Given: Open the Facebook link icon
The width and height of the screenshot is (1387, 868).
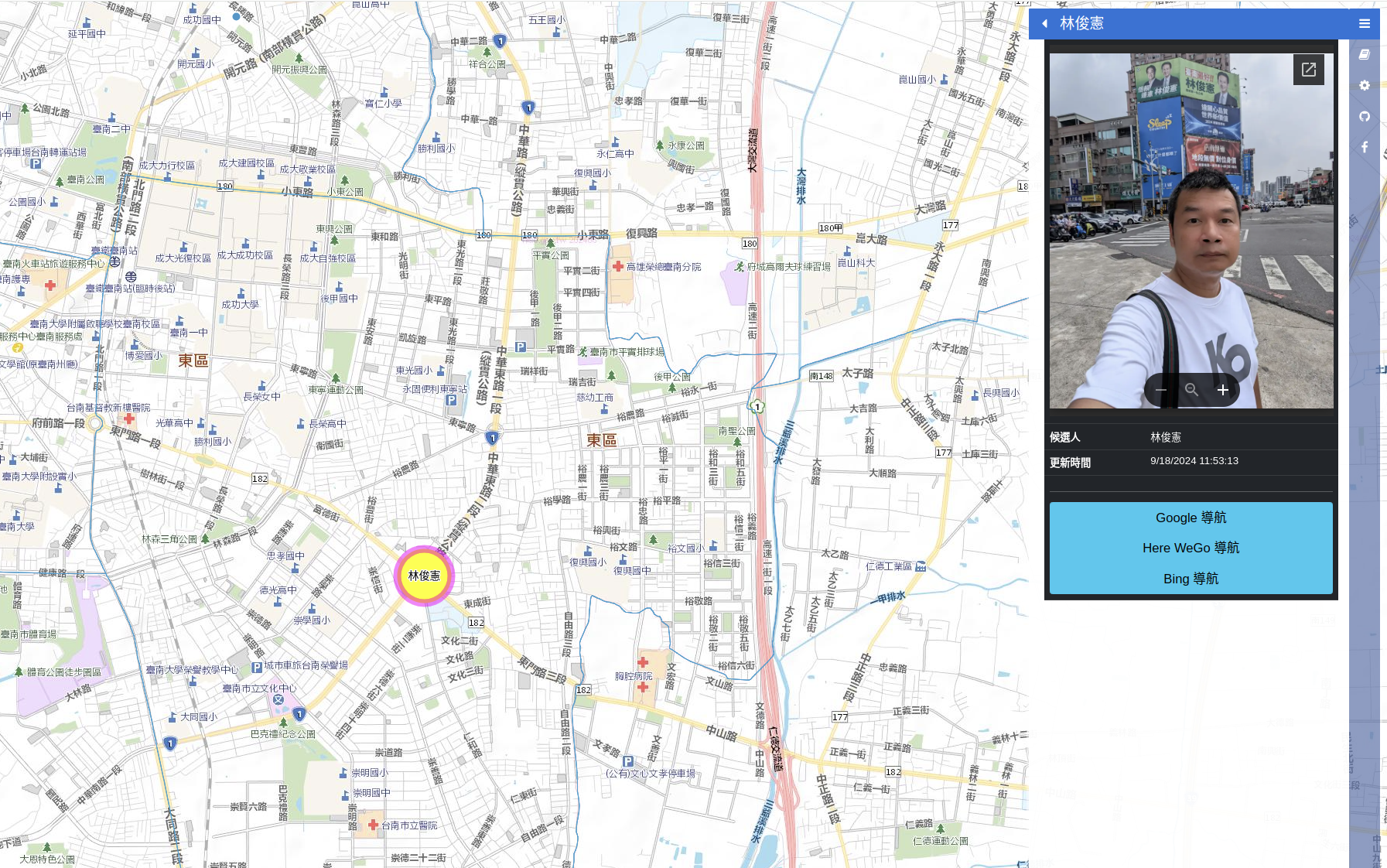Looking at the screenshot, I should click(x=1365, y=147).
